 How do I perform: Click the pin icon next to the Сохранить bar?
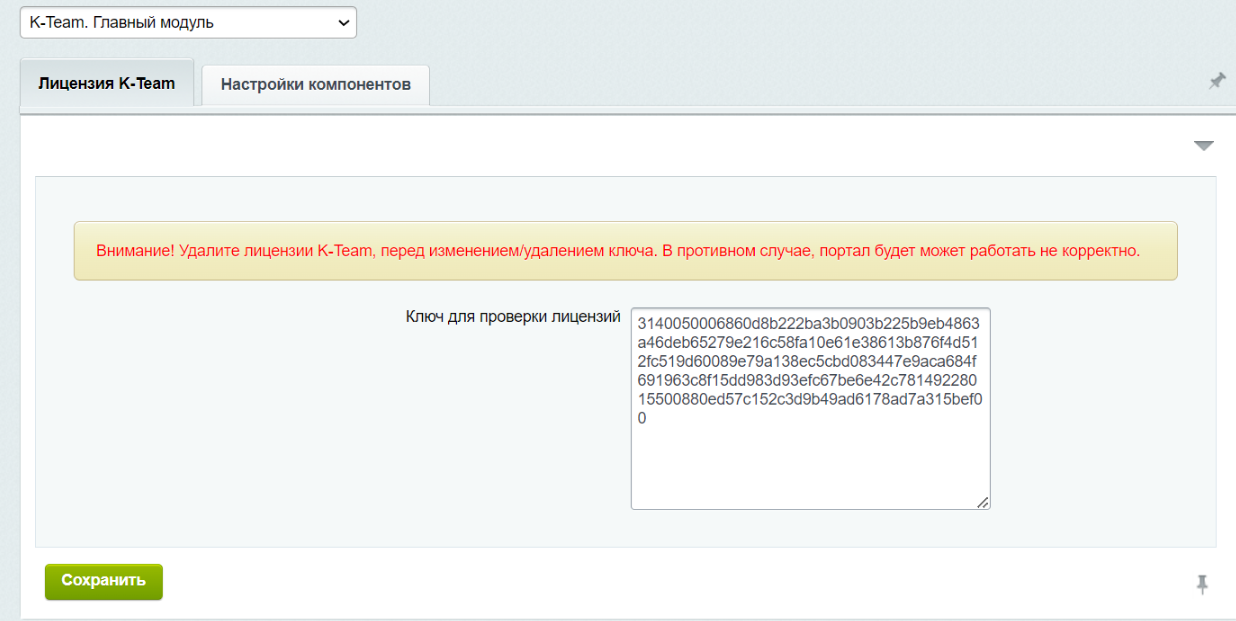tap(1203, 585)
